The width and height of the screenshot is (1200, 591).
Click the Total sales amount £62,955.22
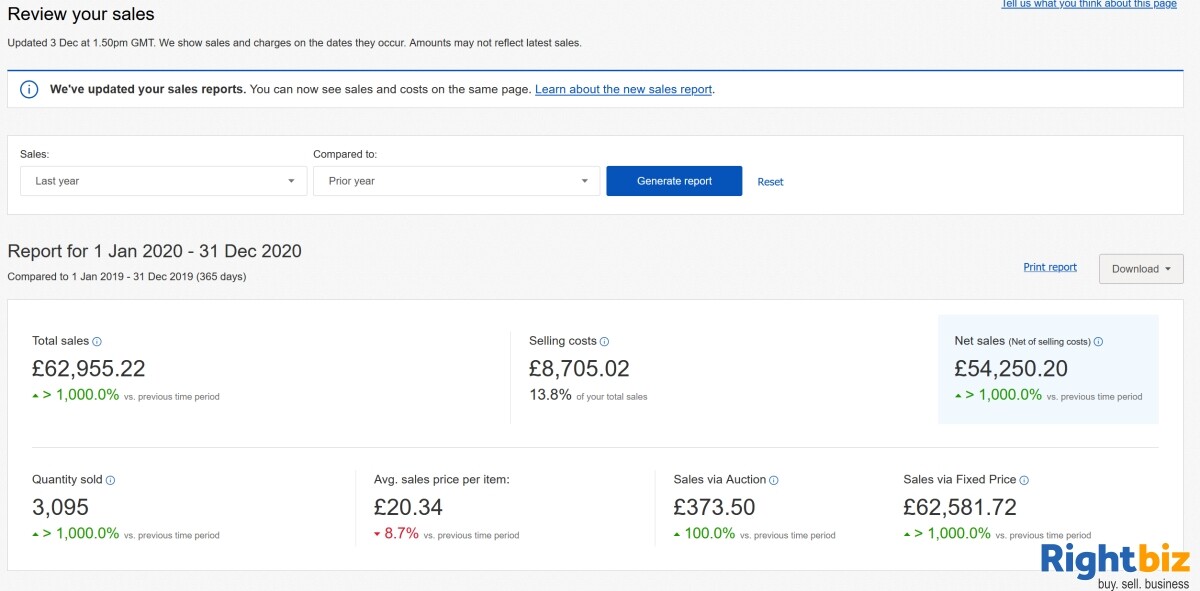click(x=89, y=369)
